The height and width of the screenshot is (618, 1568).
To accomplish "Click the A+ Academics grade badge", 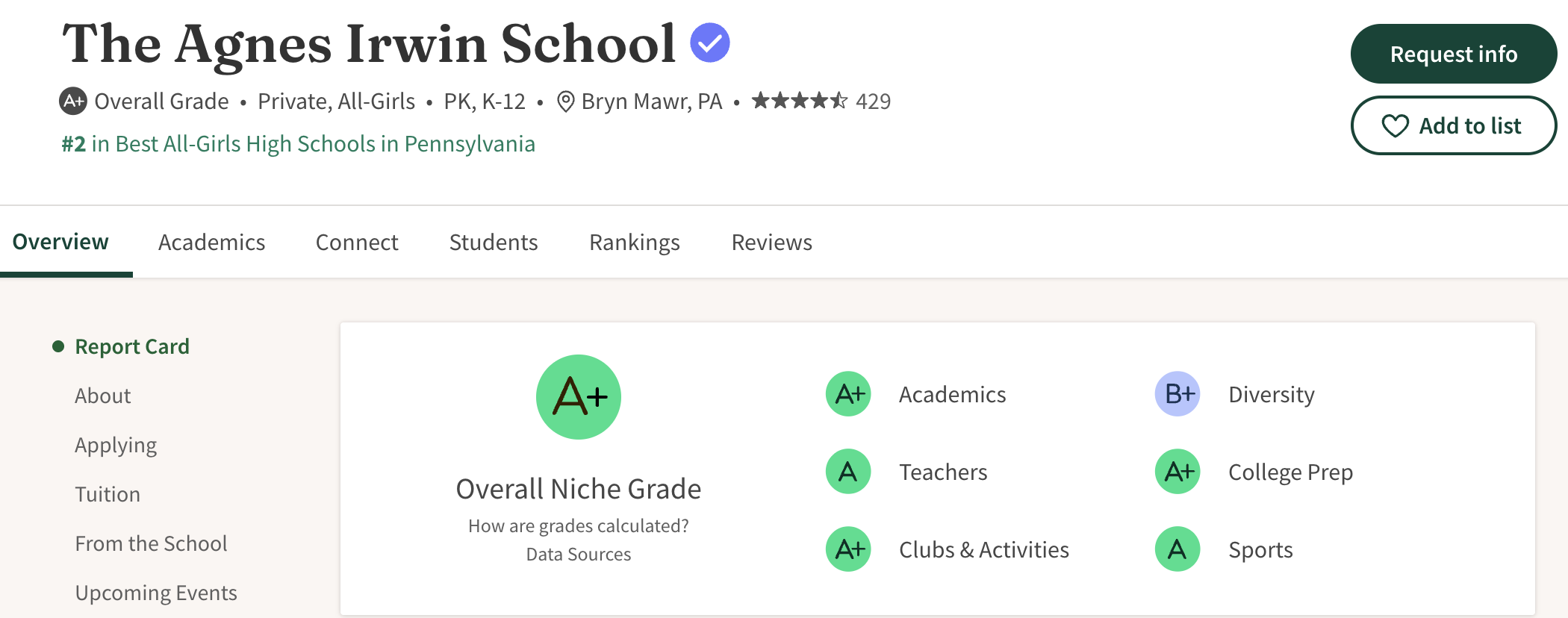I will pyautogui.click(x=848, y=394).
